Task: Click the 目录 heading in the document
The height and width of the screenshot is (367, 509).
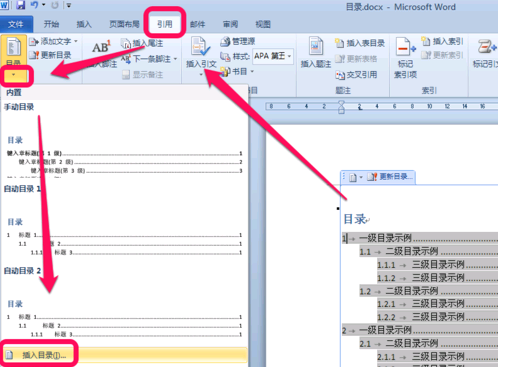Action: [355, 219]
